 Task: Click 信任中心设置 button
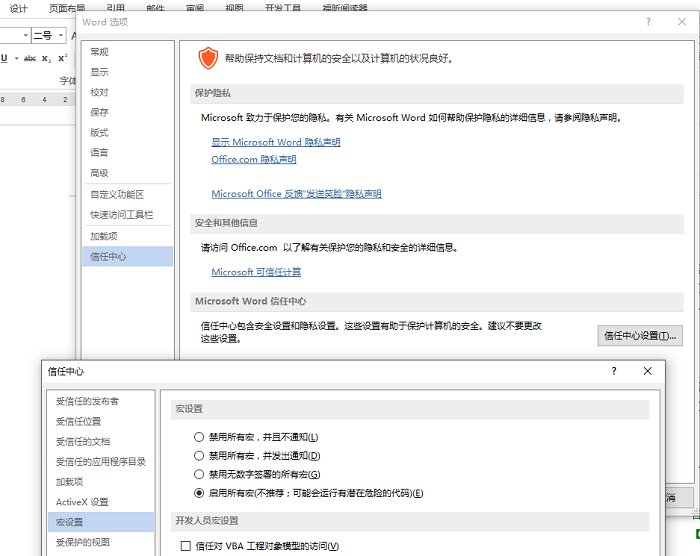[x=640, y=335]
